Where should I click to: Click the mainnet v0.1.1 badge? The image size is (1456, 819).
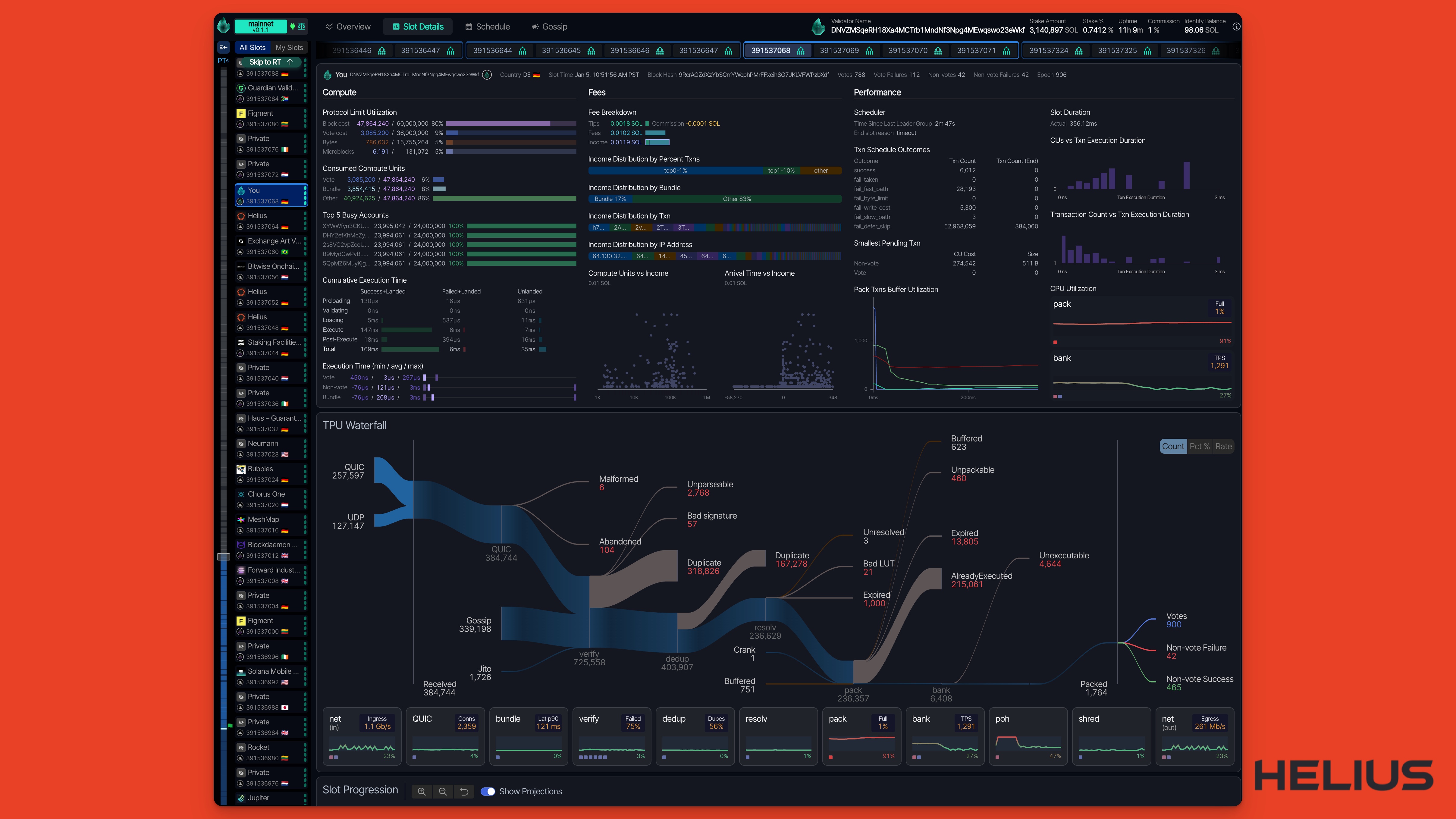[261, 26]
